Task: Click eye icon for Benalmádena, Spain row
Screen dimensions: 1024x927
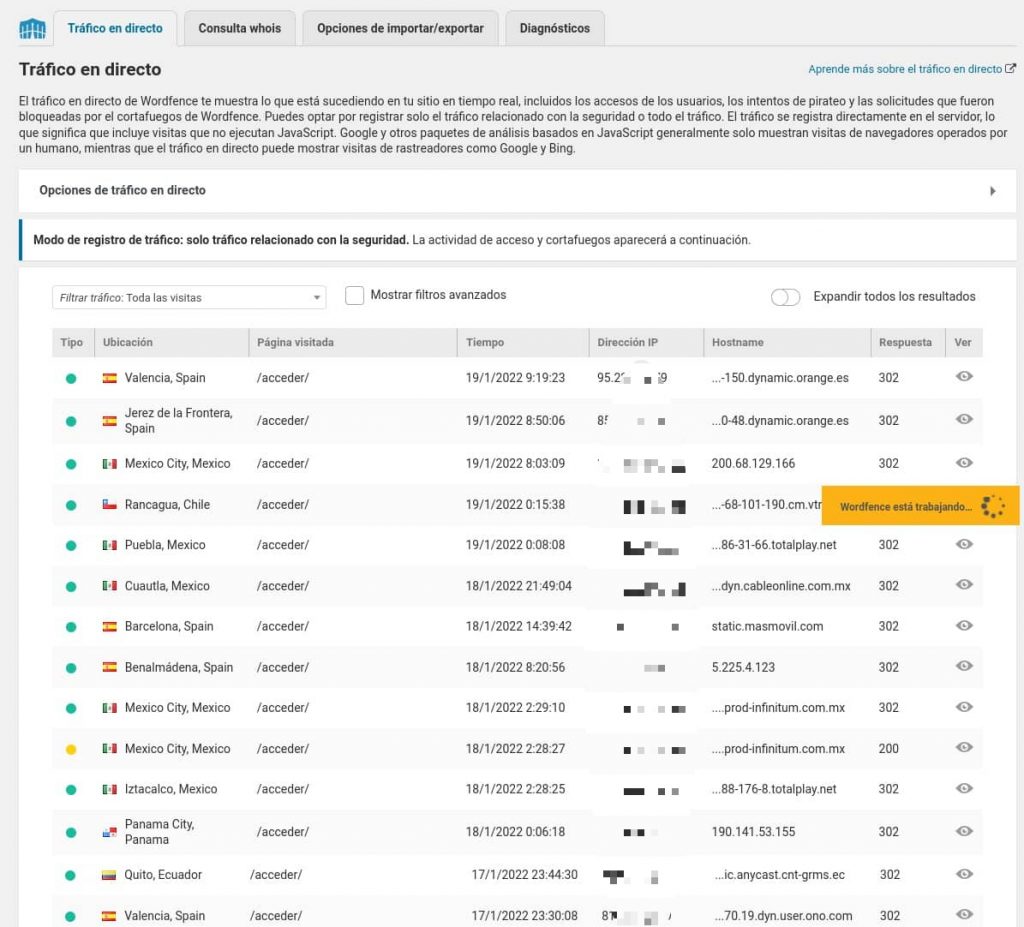Action: point(964,666)
